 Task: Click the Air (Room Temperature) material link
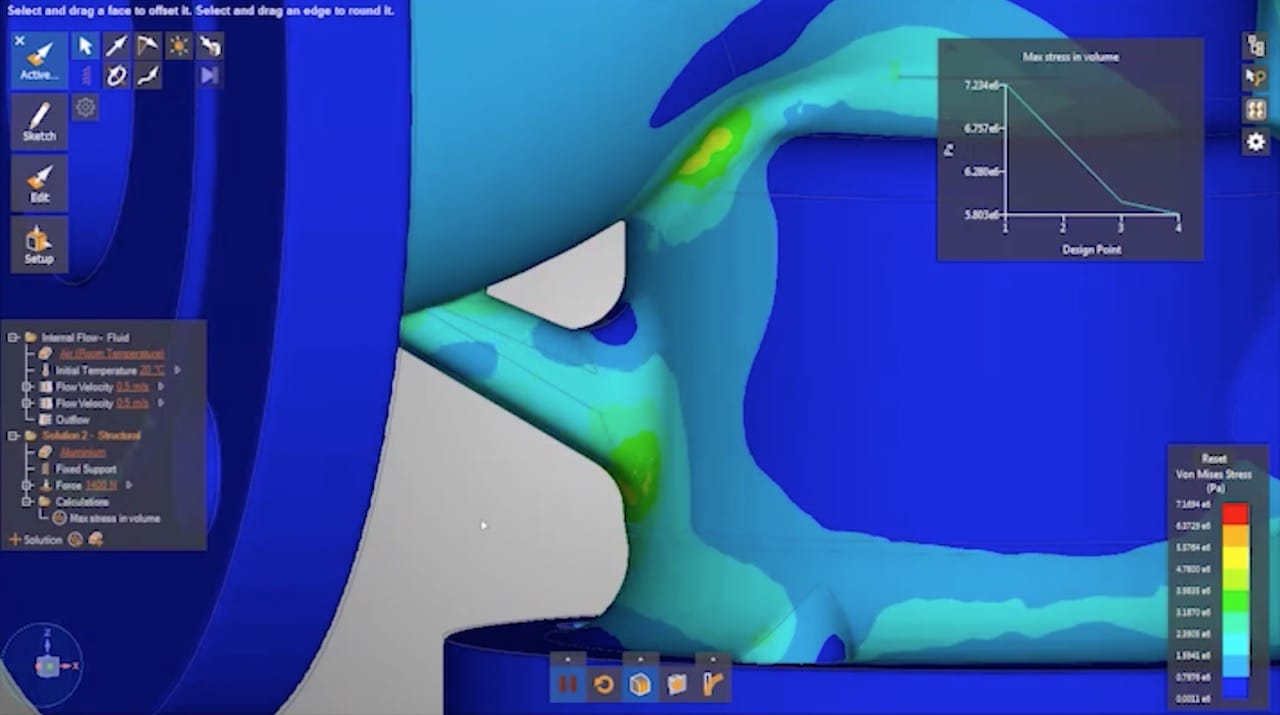[111, 354]
